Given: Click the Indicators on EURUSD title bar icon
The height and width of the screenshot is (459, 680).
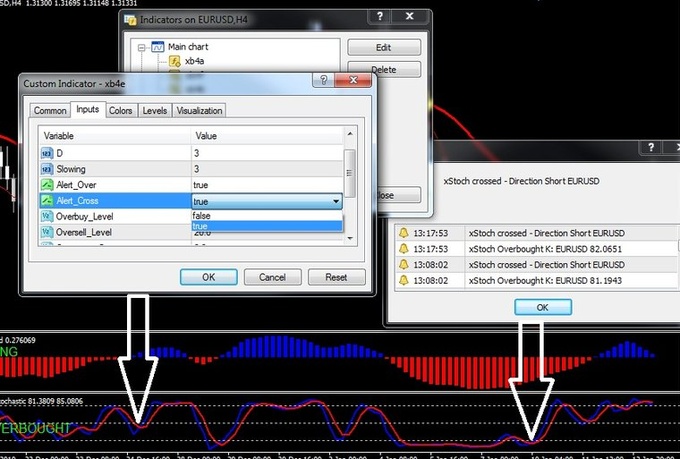Looking at the screenshot, I should pos(130,20).
